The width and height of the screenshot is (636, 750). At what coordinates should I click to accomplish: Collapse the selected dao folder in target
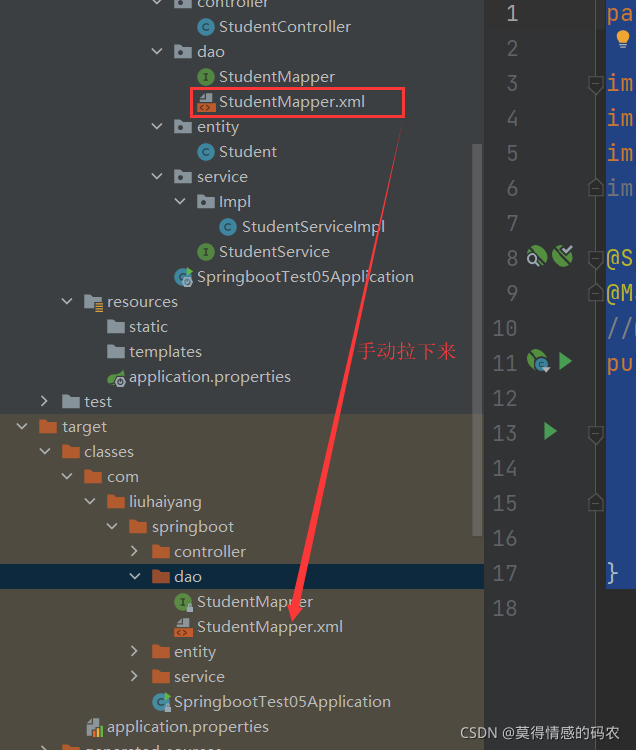(135, 576)
